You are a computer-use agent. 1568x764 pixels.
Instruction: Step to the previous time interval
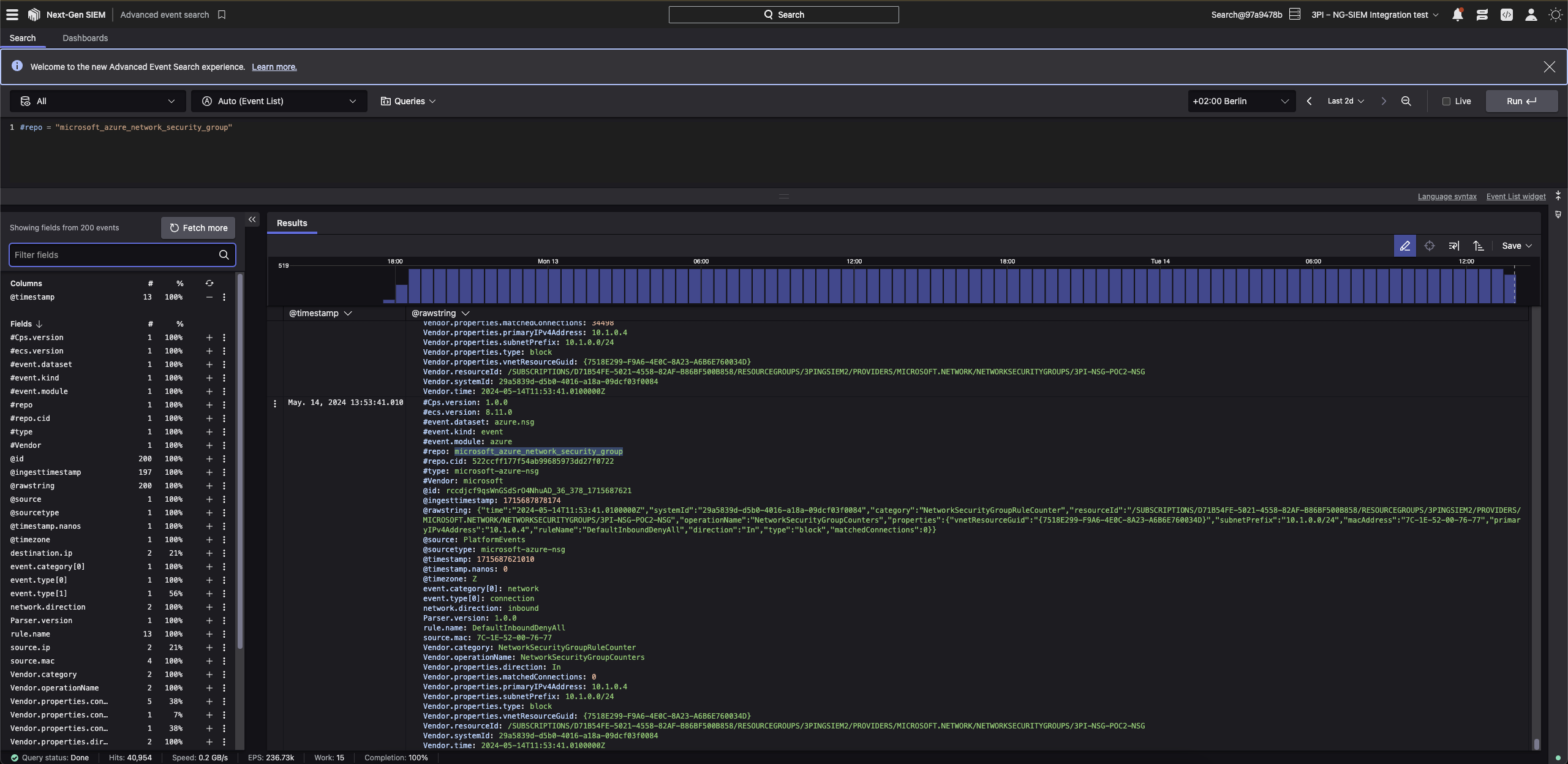[1309, 101]
